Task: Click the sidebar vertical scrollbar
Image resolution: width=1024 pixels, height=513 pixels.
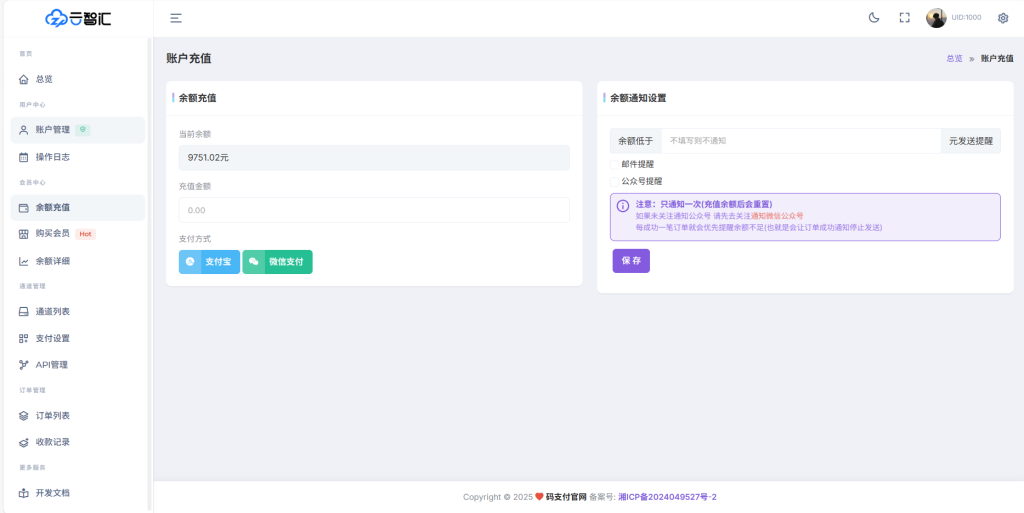Action: click(x=149, y=274)
